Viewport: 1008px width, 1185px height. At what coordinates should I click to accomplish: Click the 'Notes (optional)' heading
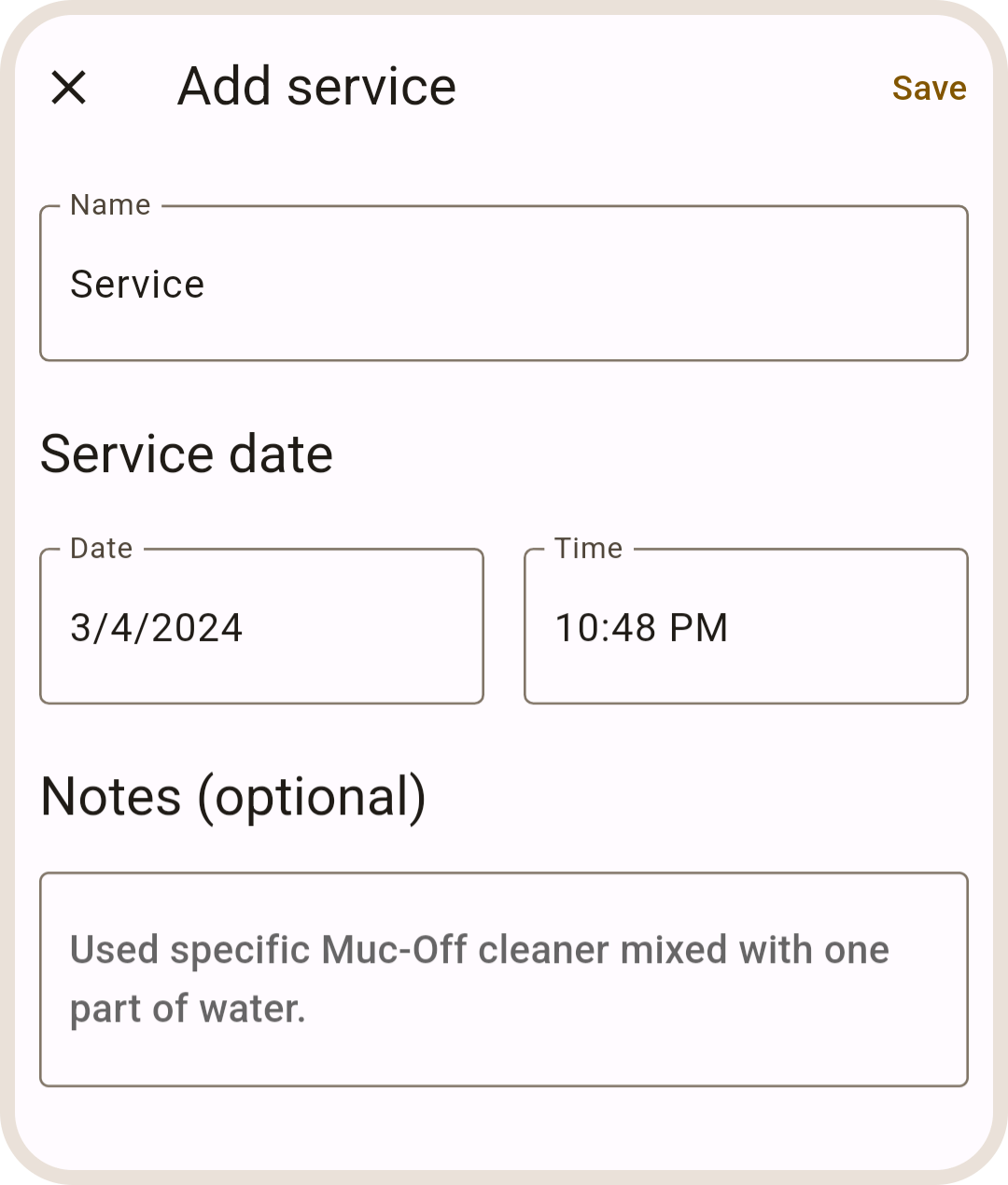click(233, 797)
